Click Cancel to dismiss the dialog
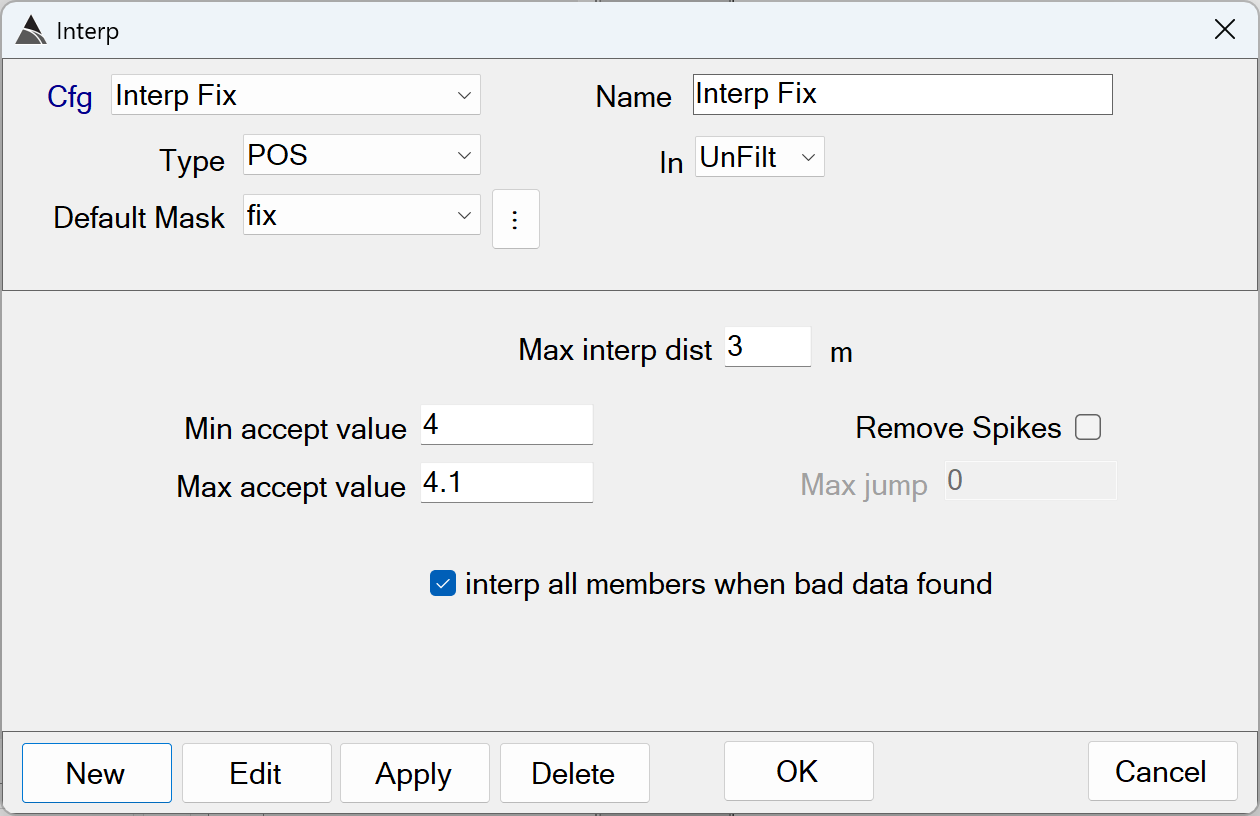 point(1161,771)
